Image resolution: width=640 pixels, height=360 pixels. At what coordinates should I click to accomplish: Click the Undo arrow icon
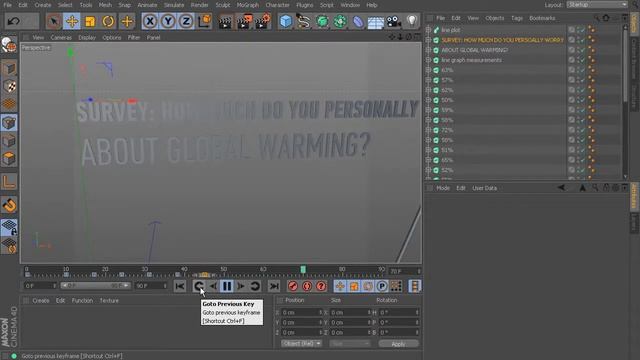[x=13, y=21]
